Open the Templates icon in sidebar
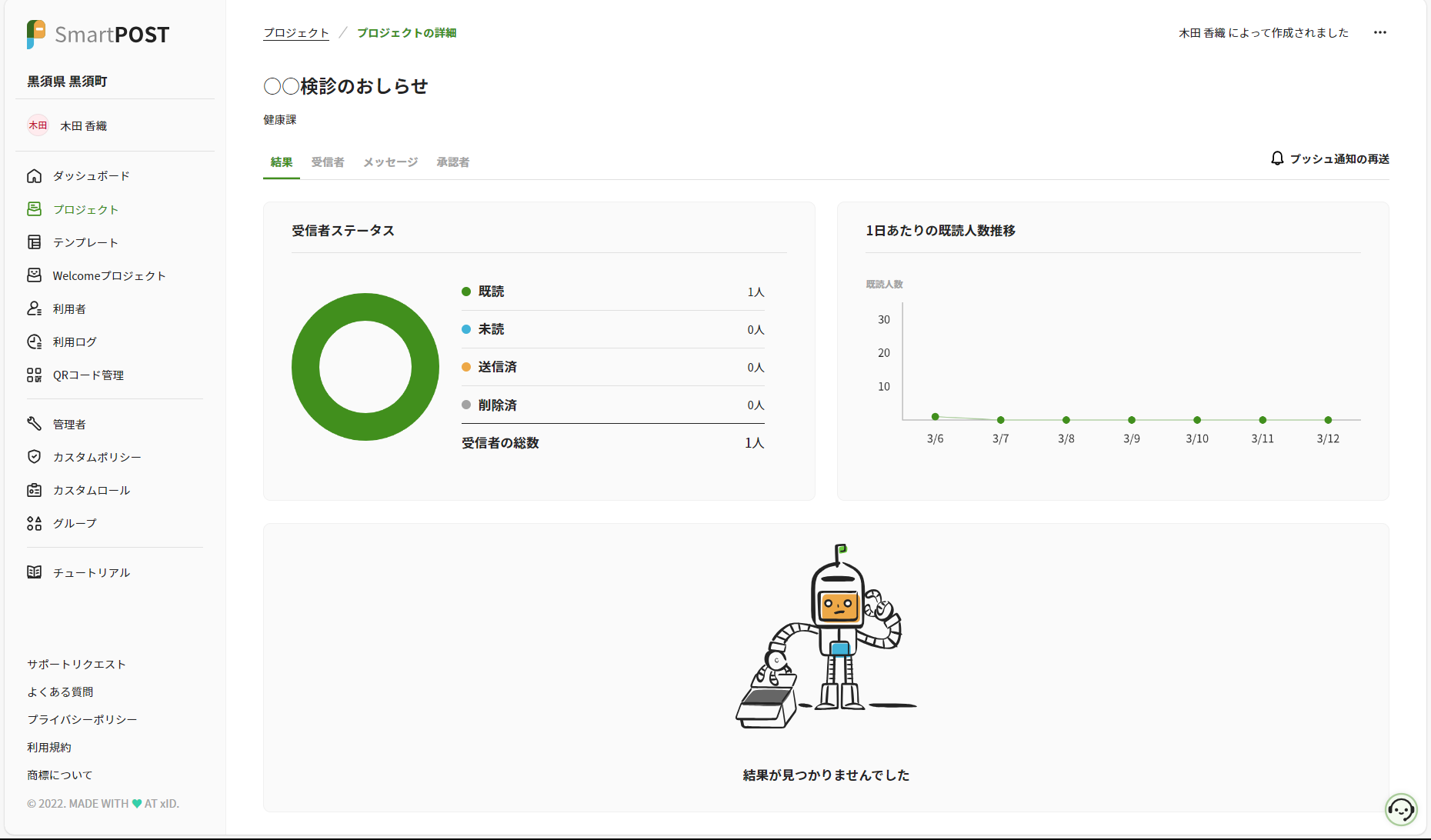Screen dimensions: 1431x840 [x=34, y=242]
